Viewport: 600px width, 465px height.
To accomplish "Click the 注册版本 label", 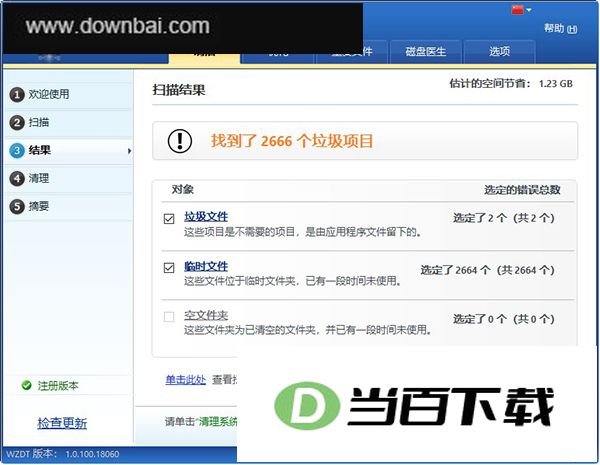I will click(x=58, y=385).
